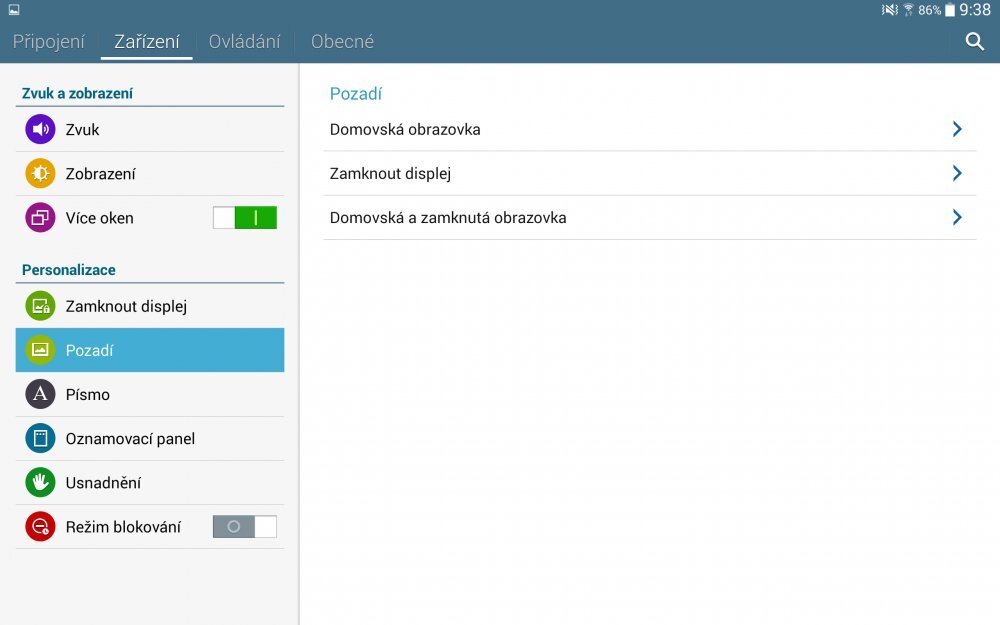Viewport: 1000px width, 625px height.
Task: Tap the Písmo font letter icon
Action: tap(40, 394)
